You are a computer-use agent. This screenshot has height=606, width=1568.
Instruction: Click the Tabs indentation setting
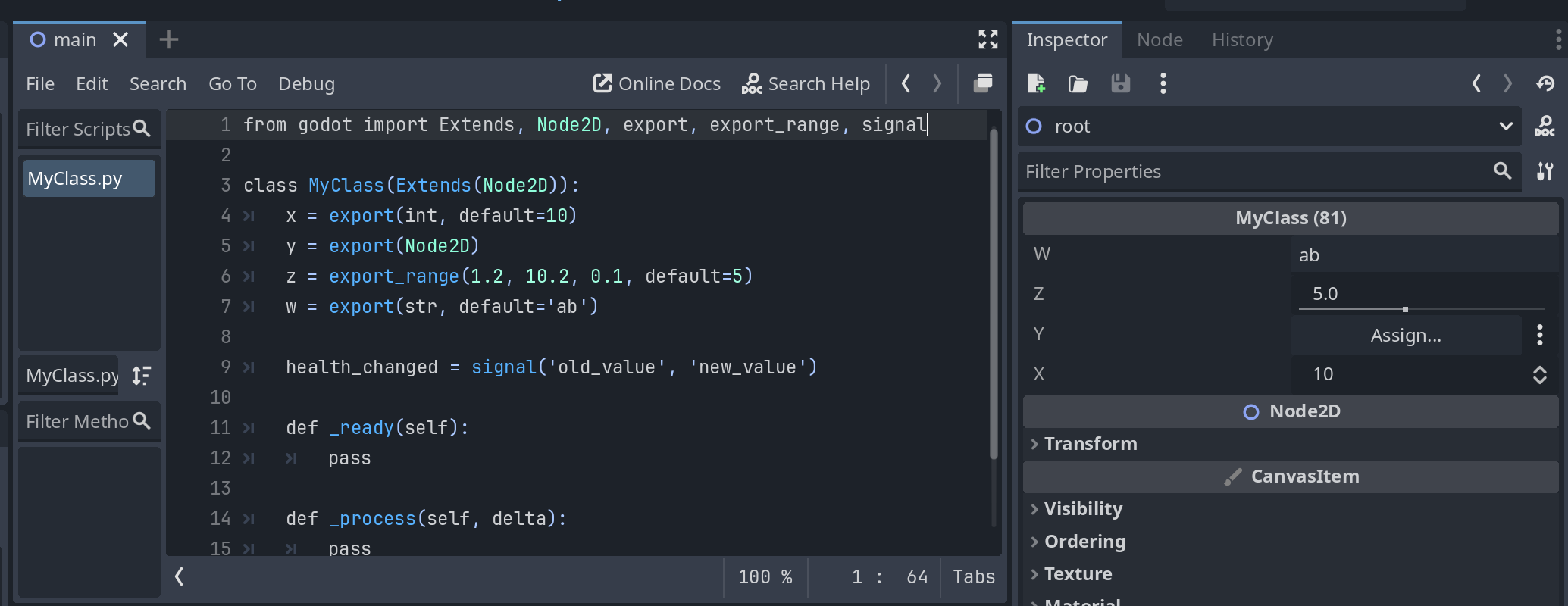click(x=974, y=576)
